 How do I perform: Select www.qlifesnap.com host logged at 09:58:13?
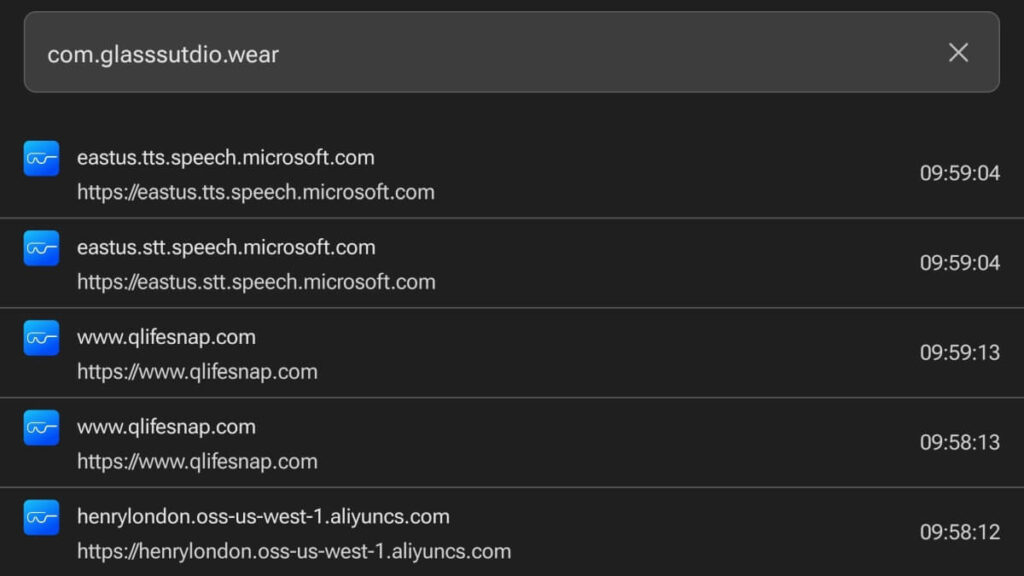pos(167,427)
